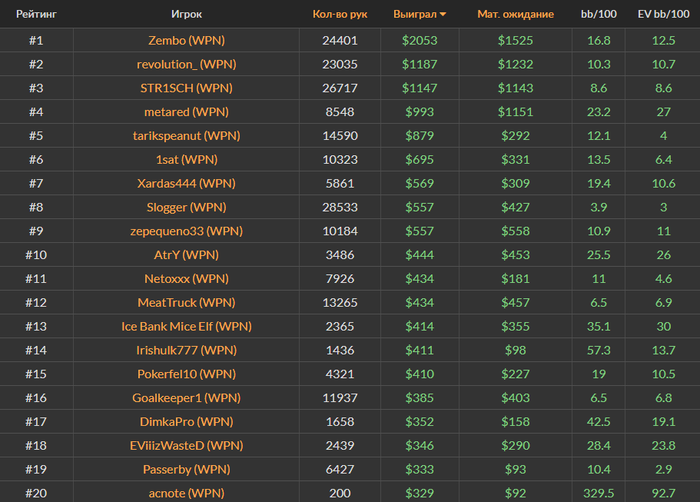
Task: Open player Irishulk777 (WPN) profile
Action: 187,350
